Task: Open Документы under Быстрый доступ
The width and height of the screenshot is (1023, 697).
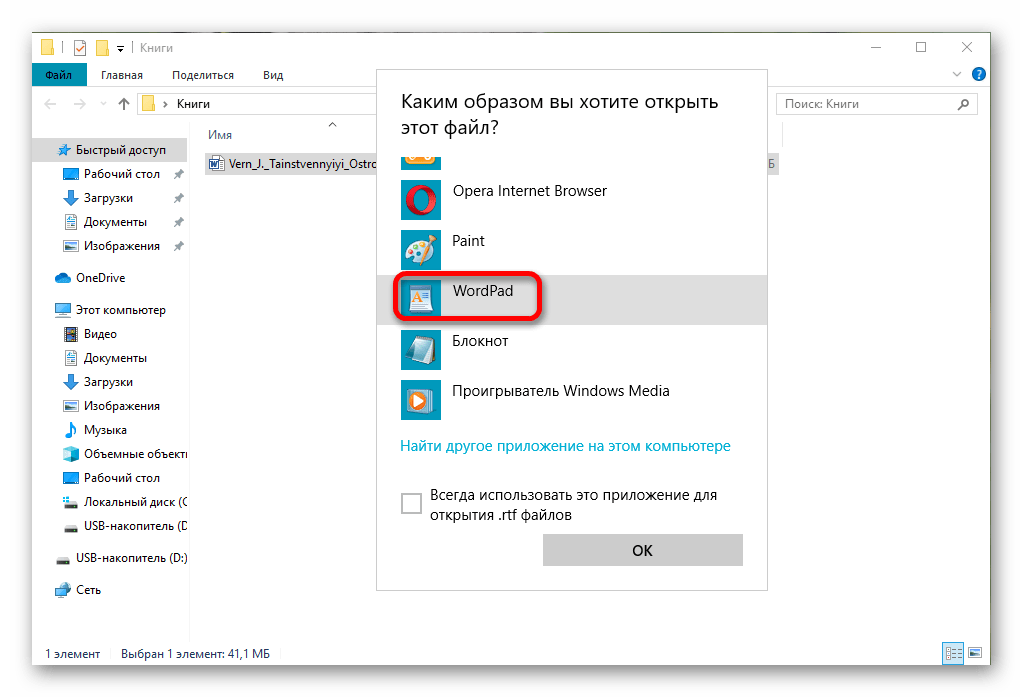Action: coord(105,223)
